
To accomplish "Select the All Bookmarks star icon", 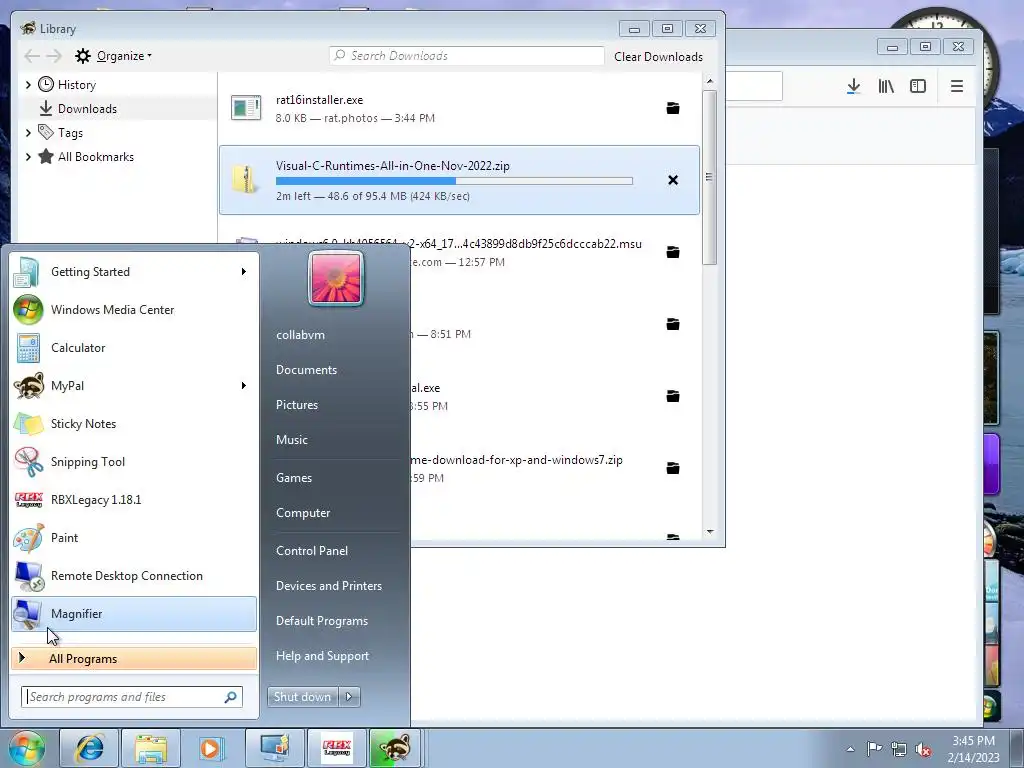I will click(46, 157).
